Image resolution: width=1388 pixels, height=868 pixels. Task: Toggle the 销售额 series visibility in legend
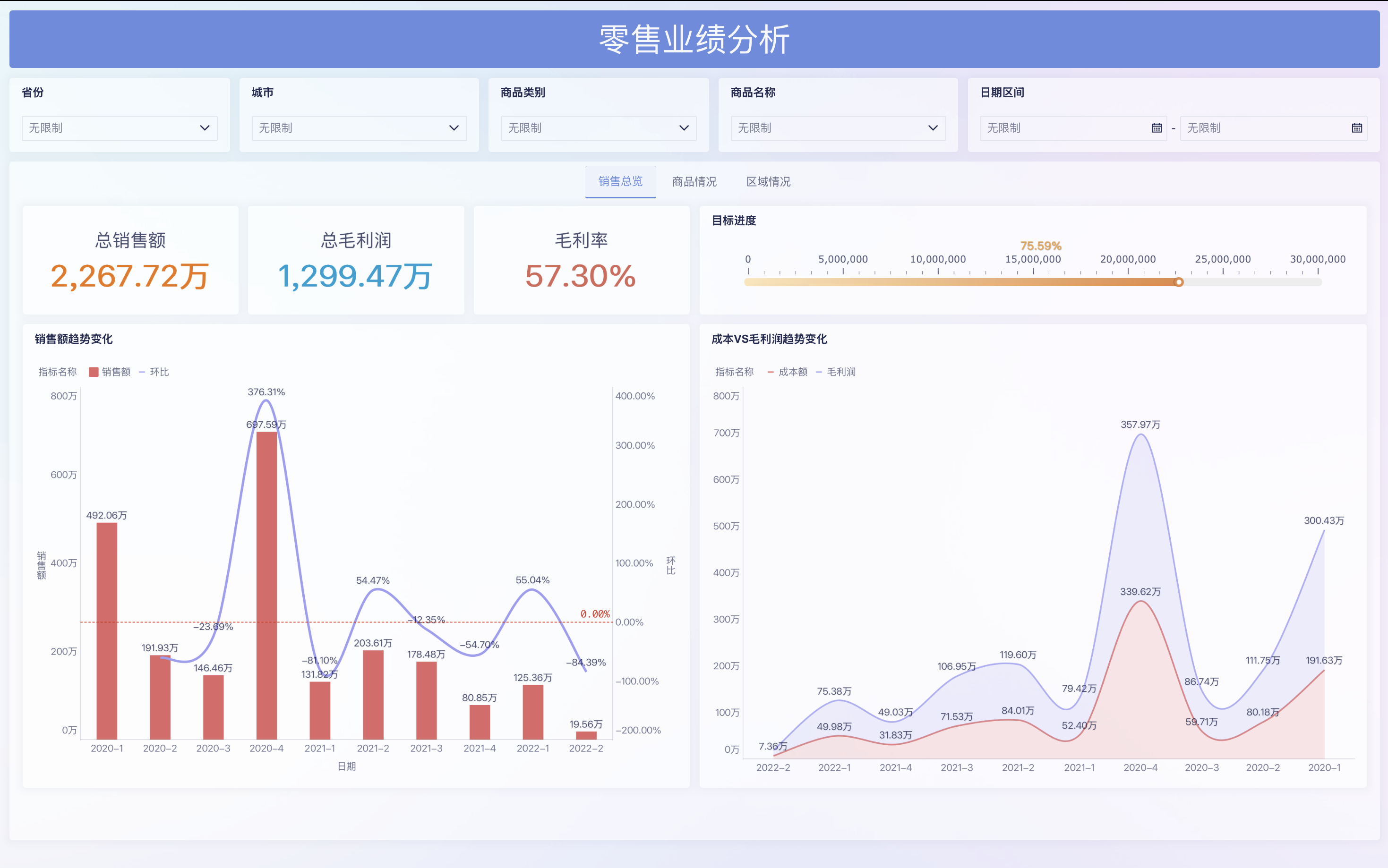coord(109,371)
